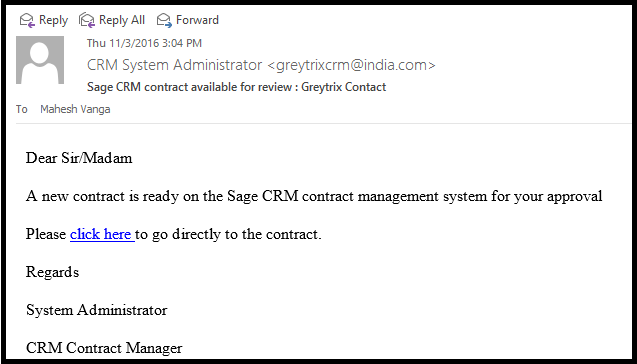637x364 pixels.
Task: Click the Thu 11/3/2016 3:04 PM timestamp
Action: 144,43
